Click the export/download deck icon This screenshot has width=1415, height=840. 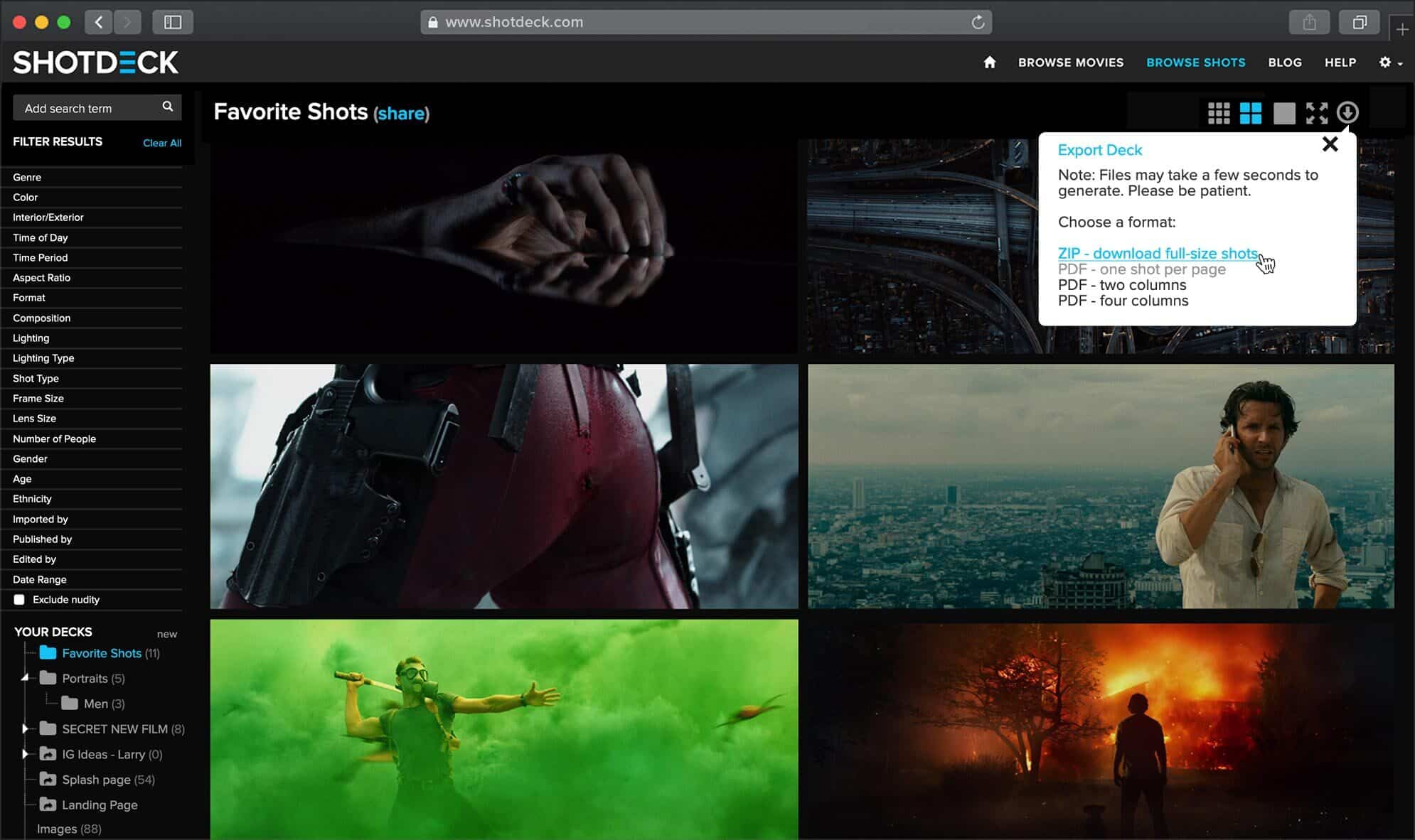pos(1347,112)
